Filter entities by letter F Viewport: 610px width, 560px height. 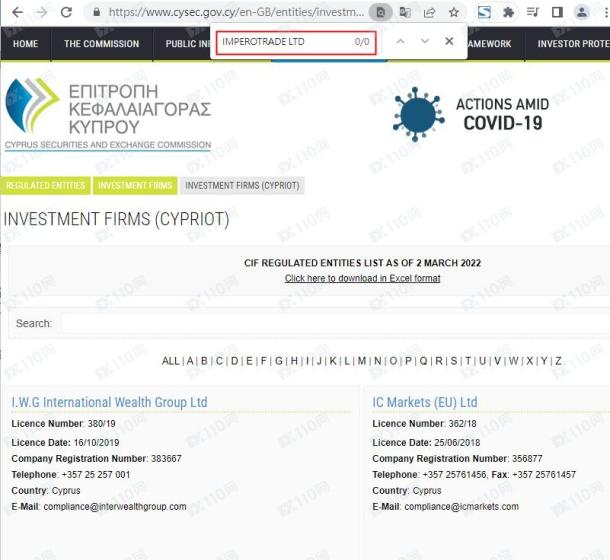(263, 361)
